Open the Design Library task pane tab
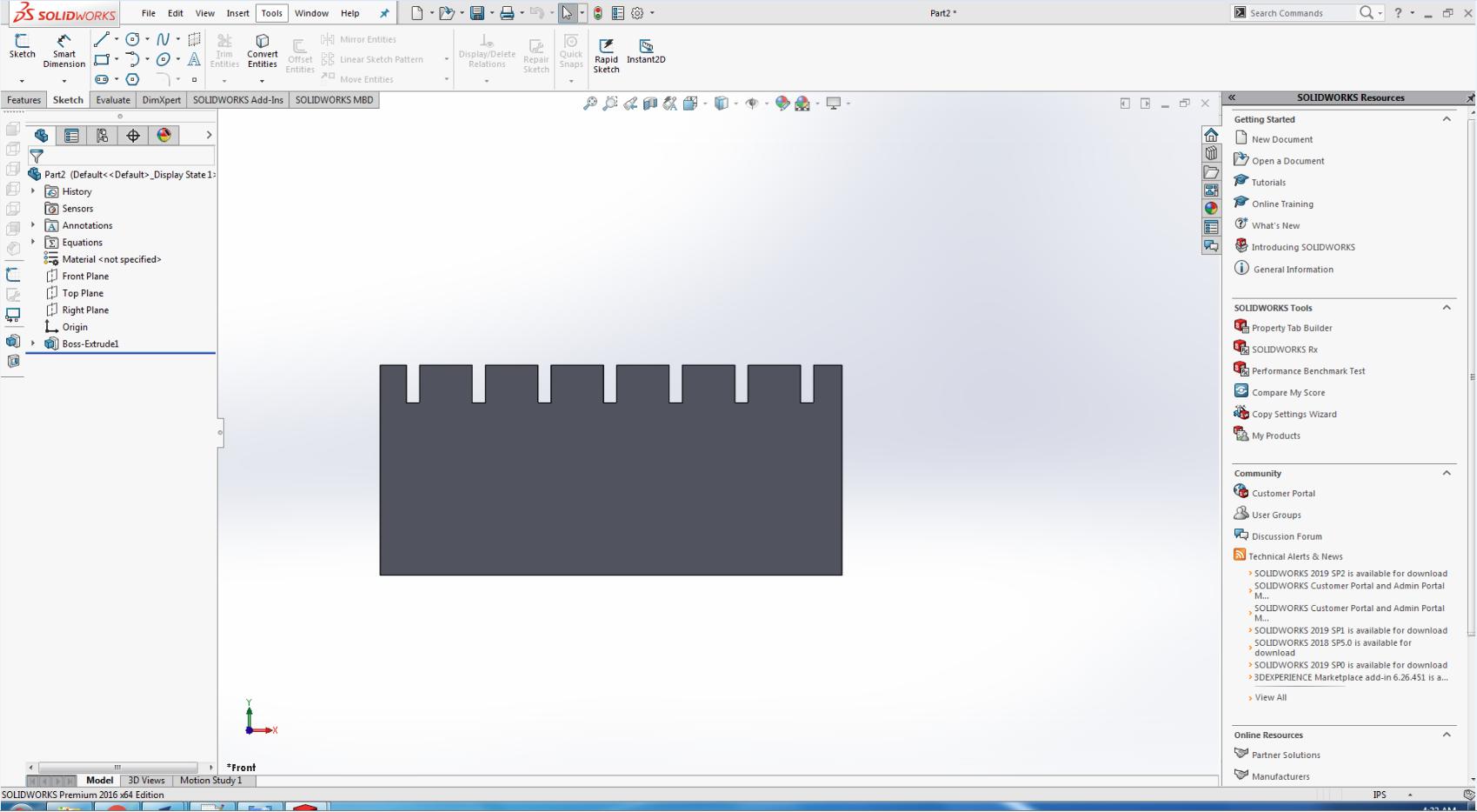 coord(1211,154)
